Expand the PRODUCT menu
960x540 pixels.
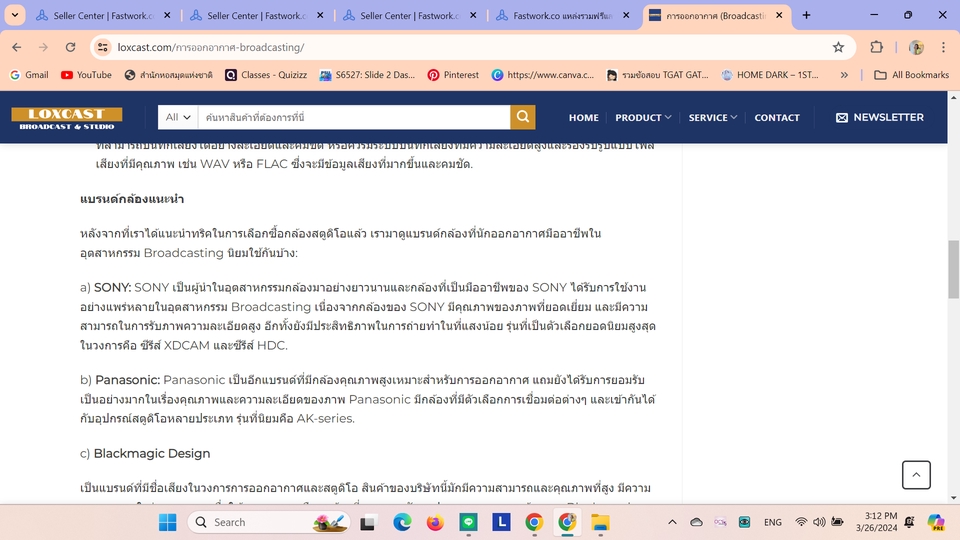643,118
